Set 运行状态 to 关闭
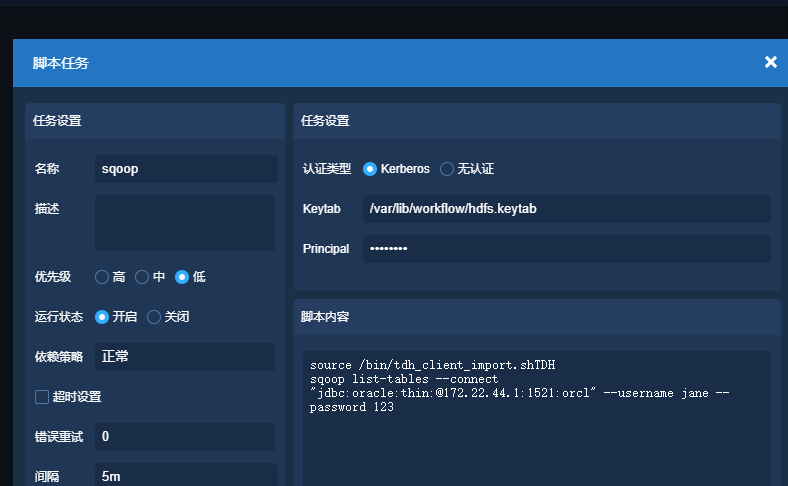 coord(154,317)
